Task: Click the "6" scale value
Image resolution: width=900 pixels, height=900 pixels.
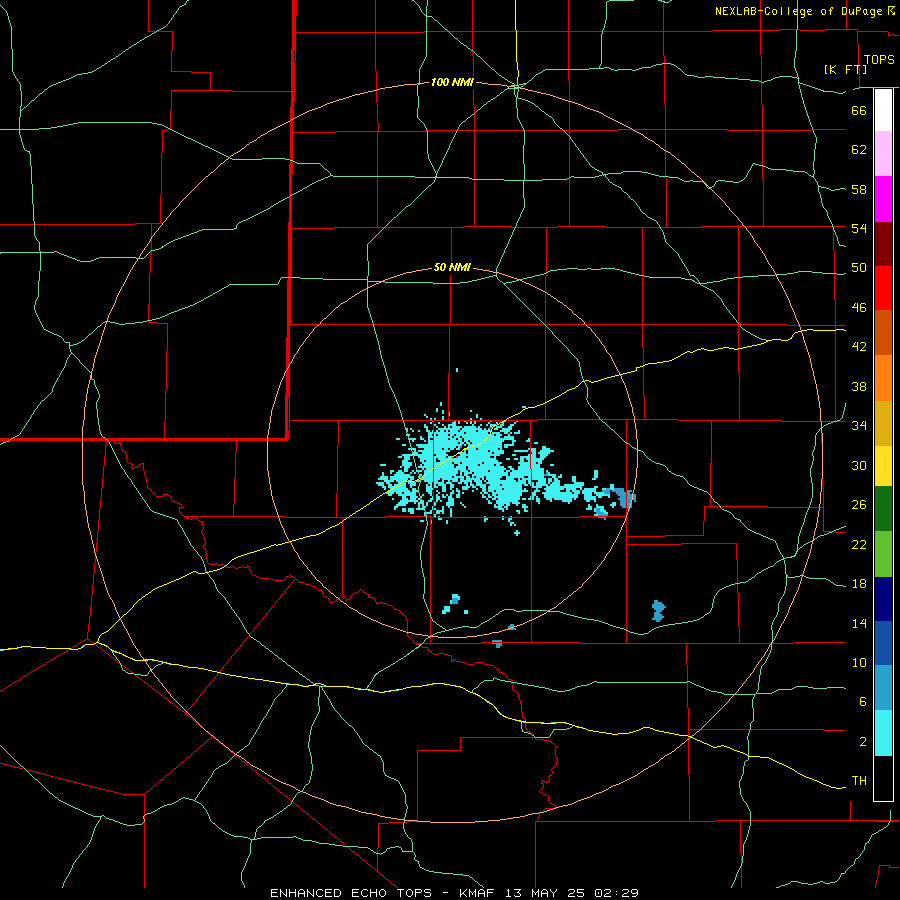Action: click(863, 702)
